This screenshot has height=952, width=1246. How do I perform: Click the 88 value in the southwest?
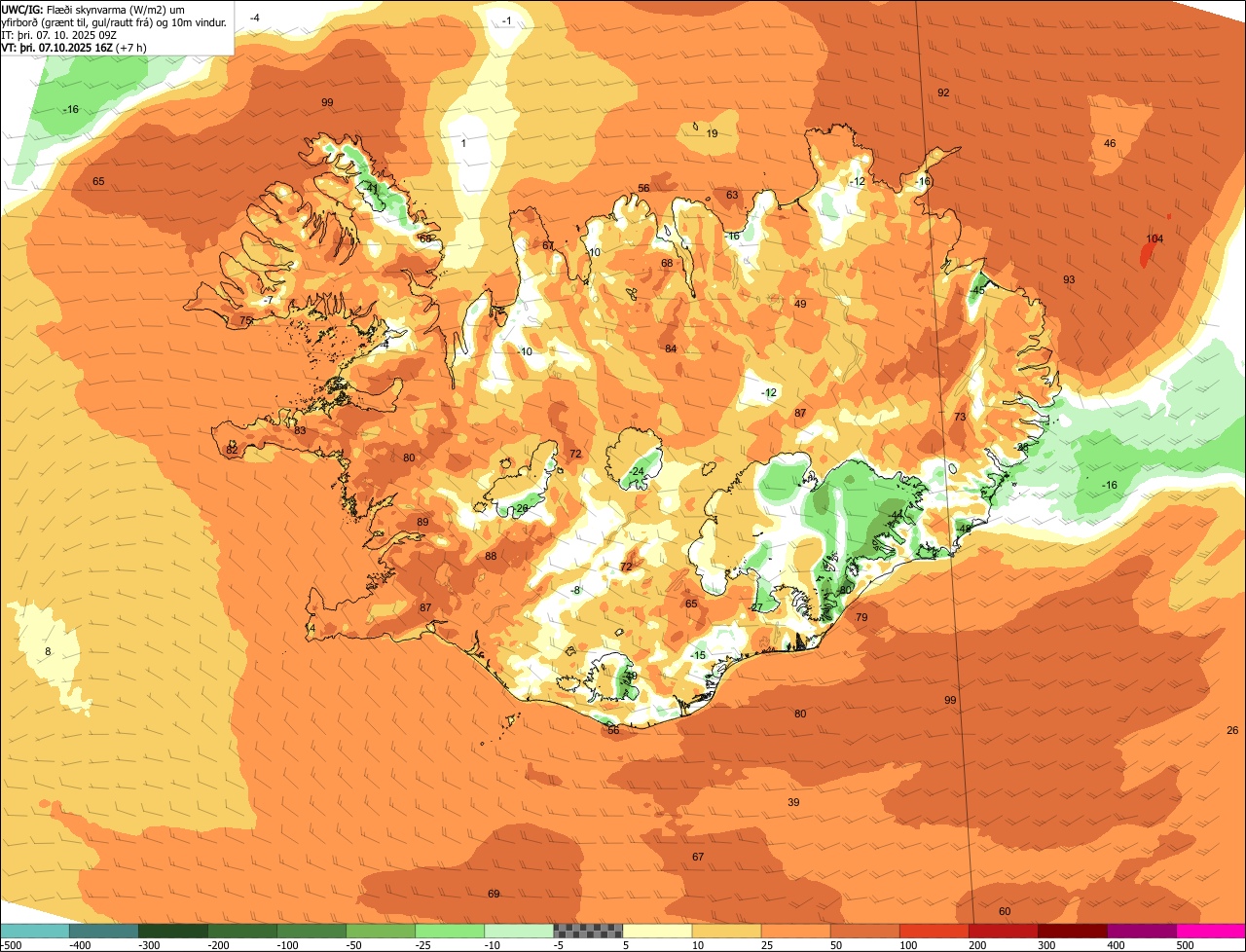[491, 556]
